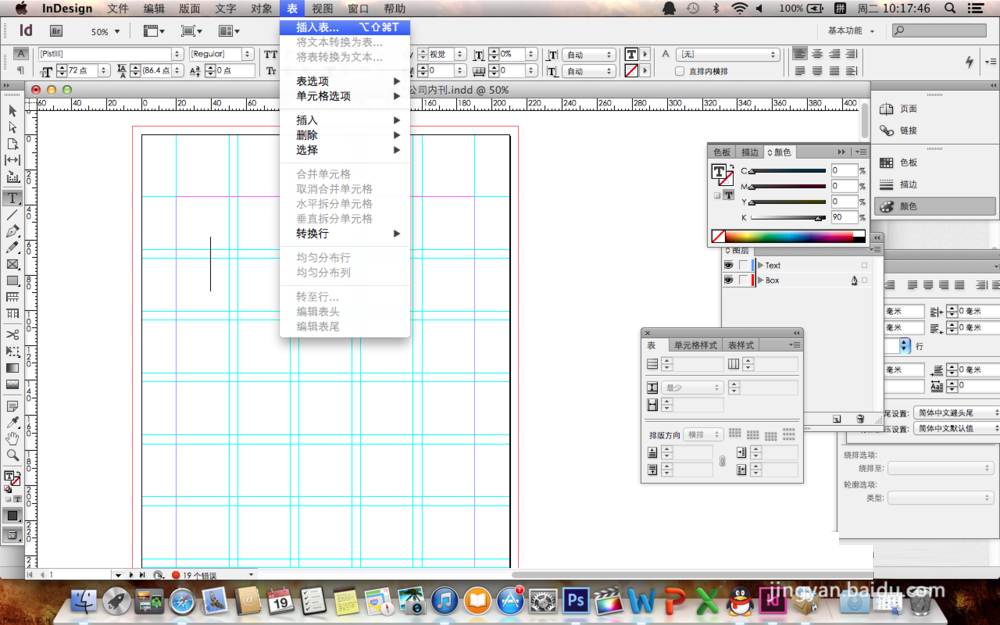Toggle formatting affects container in Color panel
The height and width of the screenshot is (625, 1000).
(x=717, y=195)
